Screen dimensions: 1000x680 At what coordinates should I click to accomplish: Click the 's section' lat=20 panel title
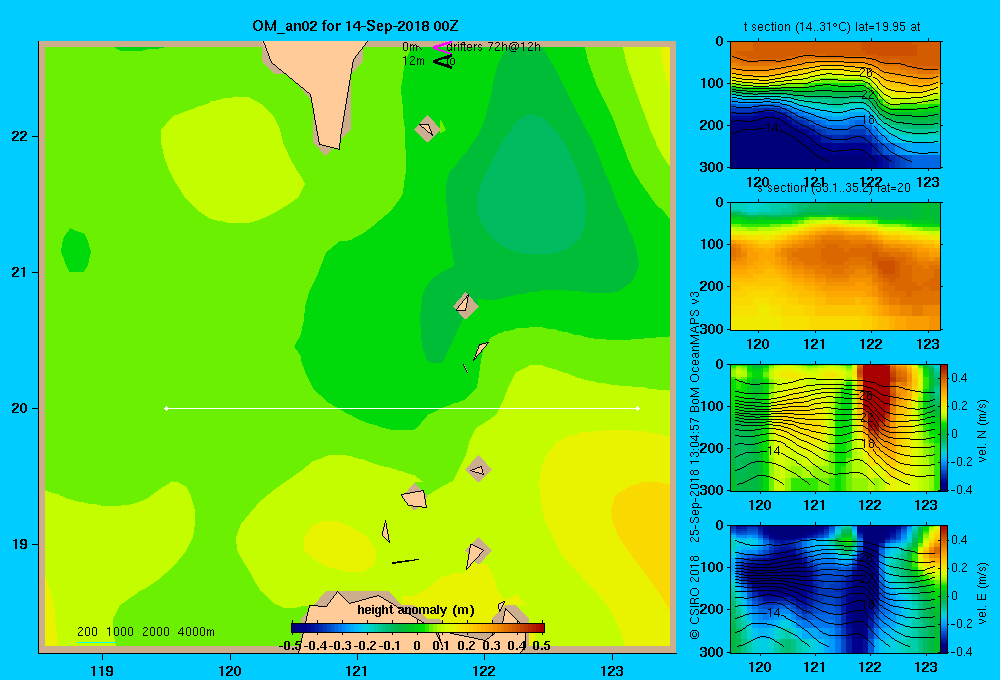[x=834, y=188]
